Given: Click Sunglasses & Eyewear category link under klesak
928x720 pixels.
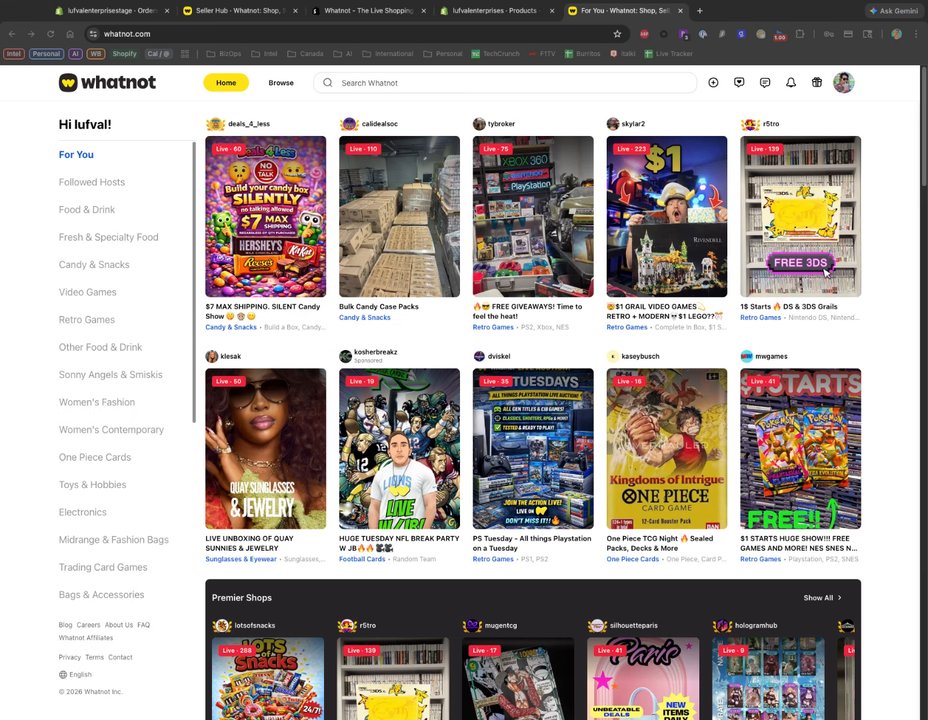Looking at the screenshot, I should (241, 559).
